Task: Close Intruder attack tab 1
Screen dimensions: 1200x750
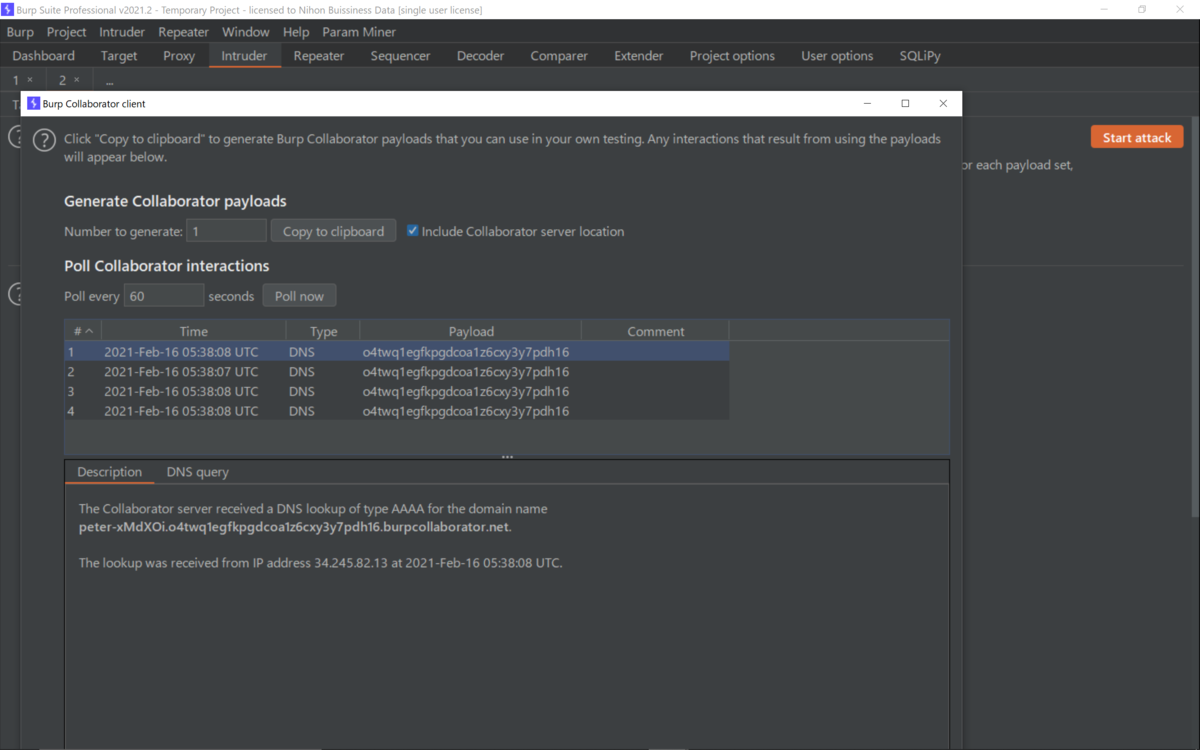Action: click(x=30, y=80)
